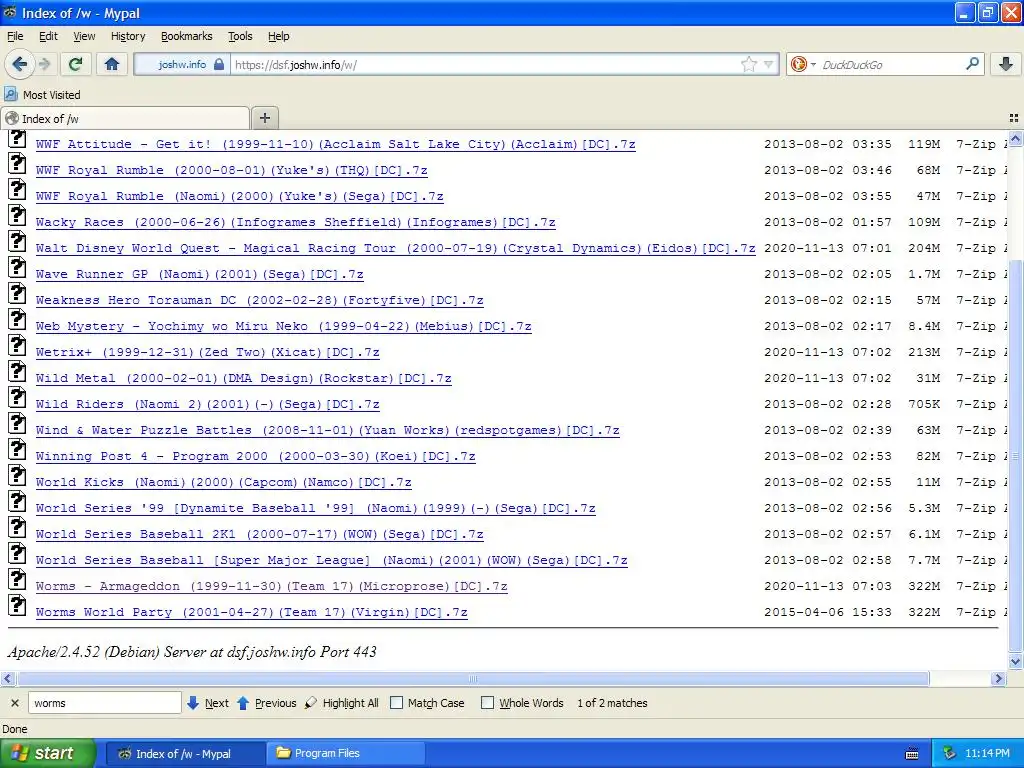Screen dimensions: 1024x768
Task: Click the system tray icon before the clock
Action: [x=949, y=753]
